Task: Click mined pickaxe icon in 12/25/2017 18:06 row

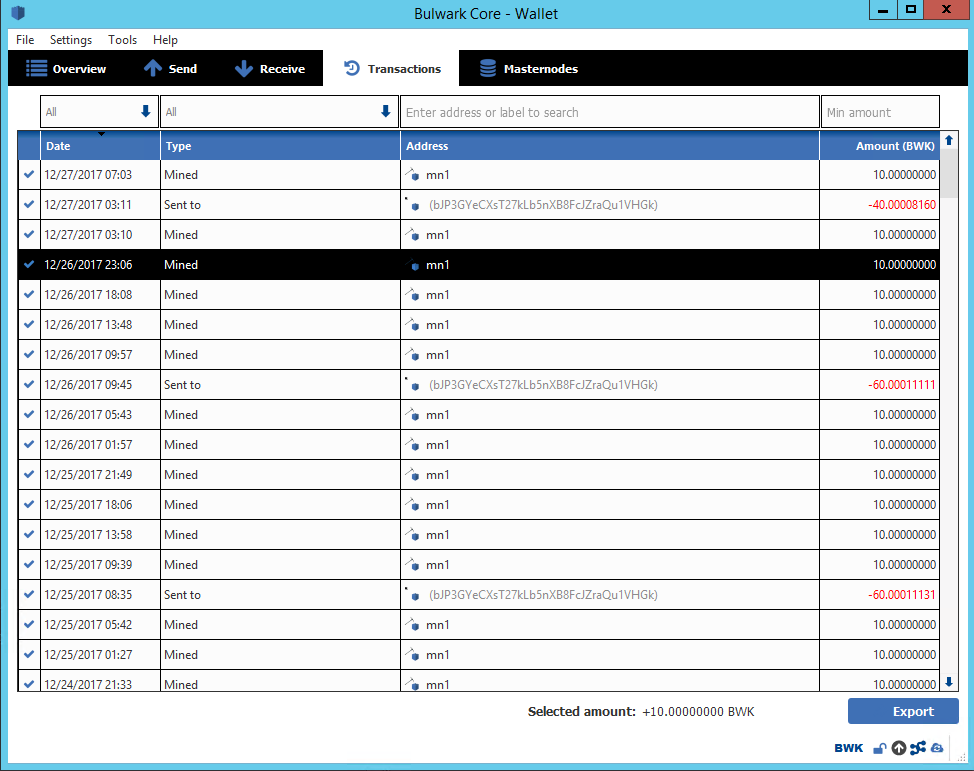Action: [x=412, y=504]
